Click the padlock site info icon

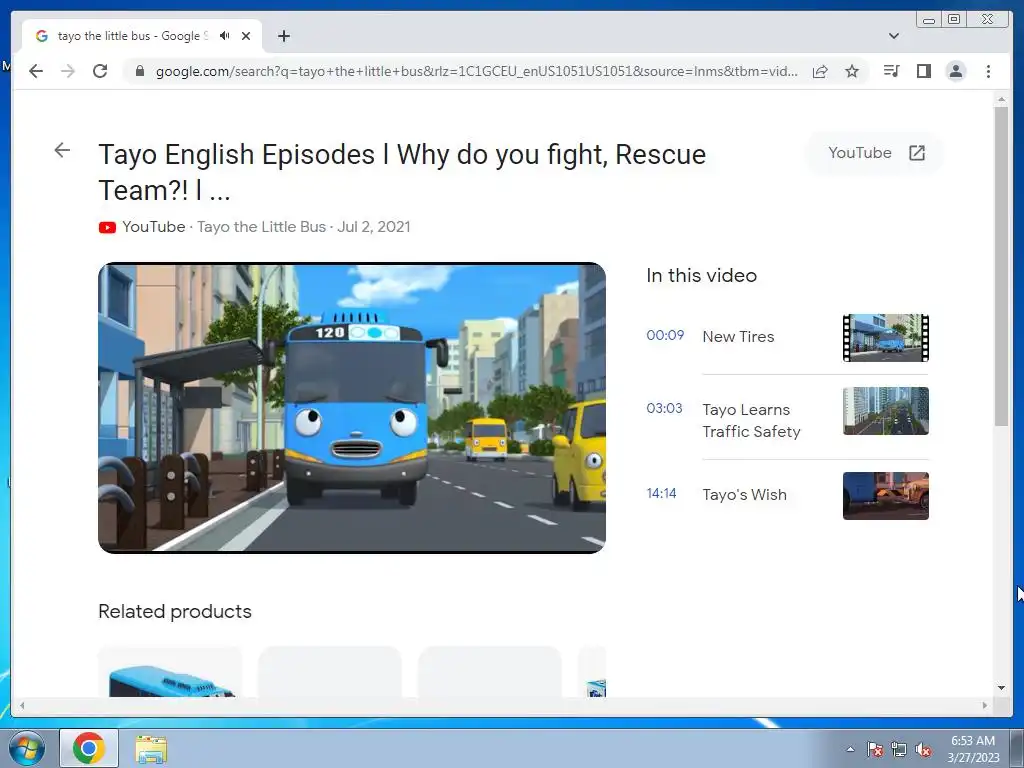(139, 71)
